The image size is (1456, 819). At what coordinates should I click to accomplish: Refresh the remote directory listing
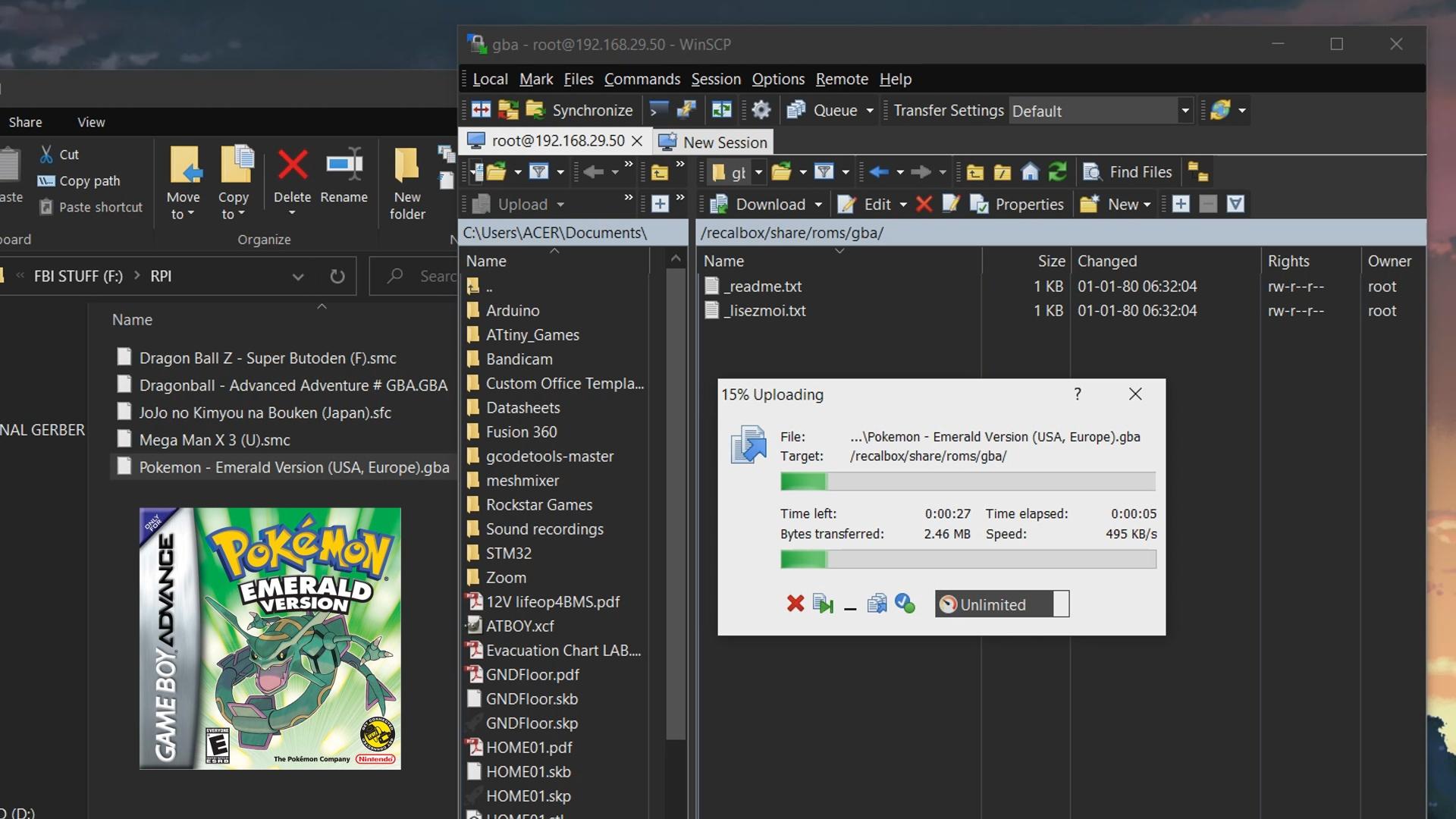1057,172
